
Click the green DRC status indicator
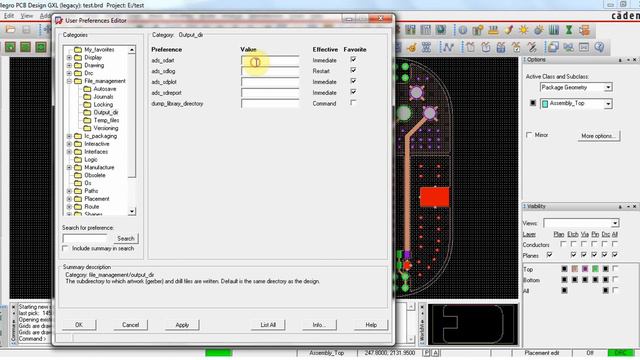click(621, 353)
